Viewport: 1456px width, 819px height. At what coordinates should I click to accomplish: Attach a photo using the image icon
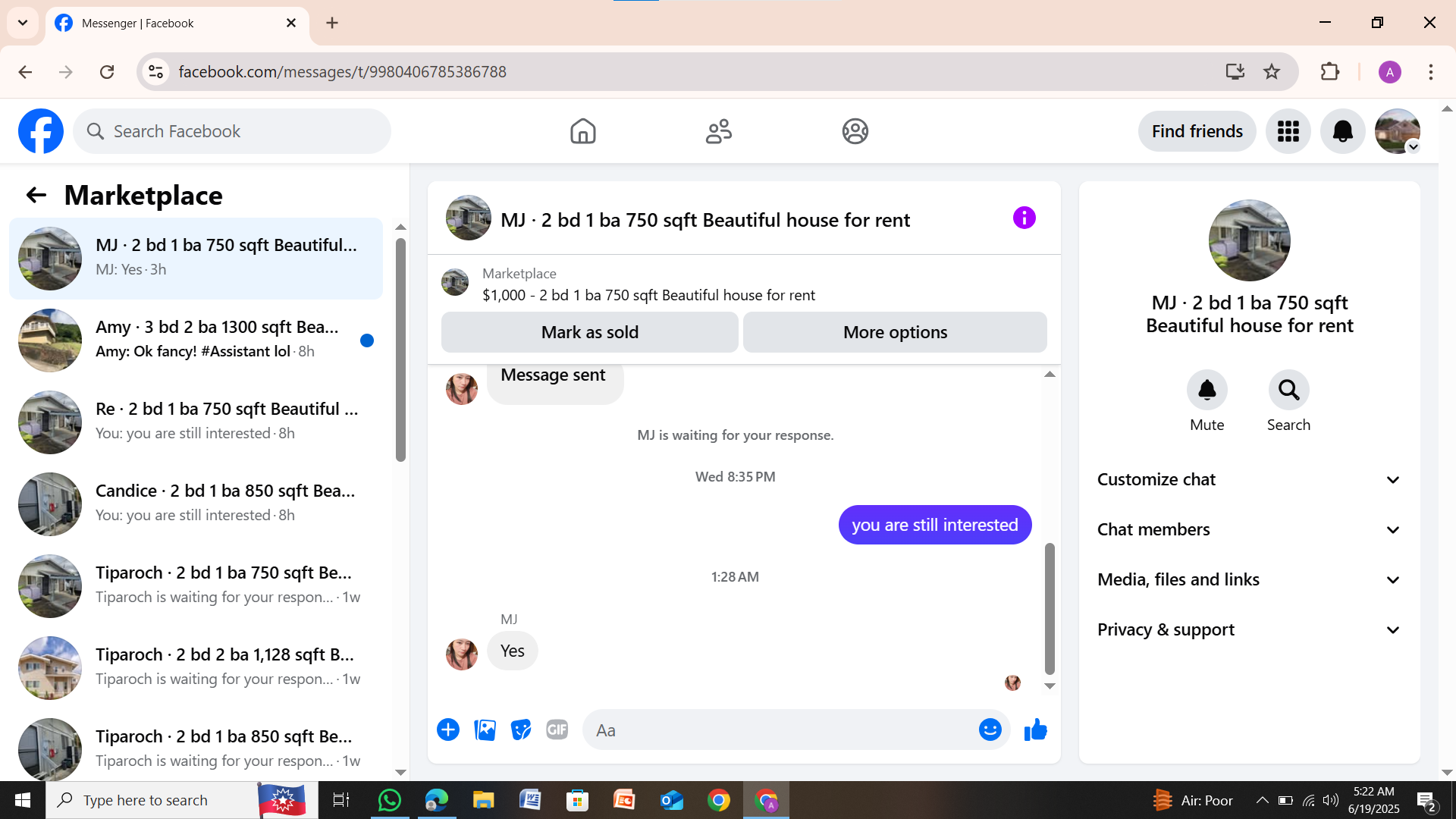(x=485, y=730)
